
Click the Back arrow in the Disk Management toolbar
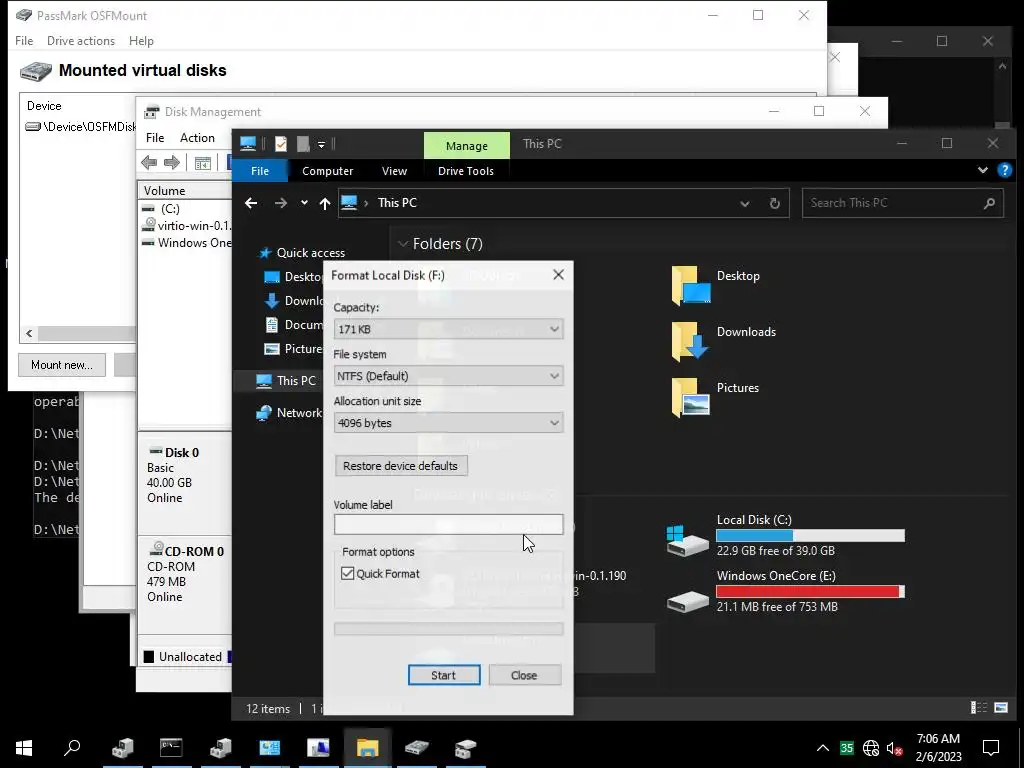pyautogui.click(x=149, y=163)
